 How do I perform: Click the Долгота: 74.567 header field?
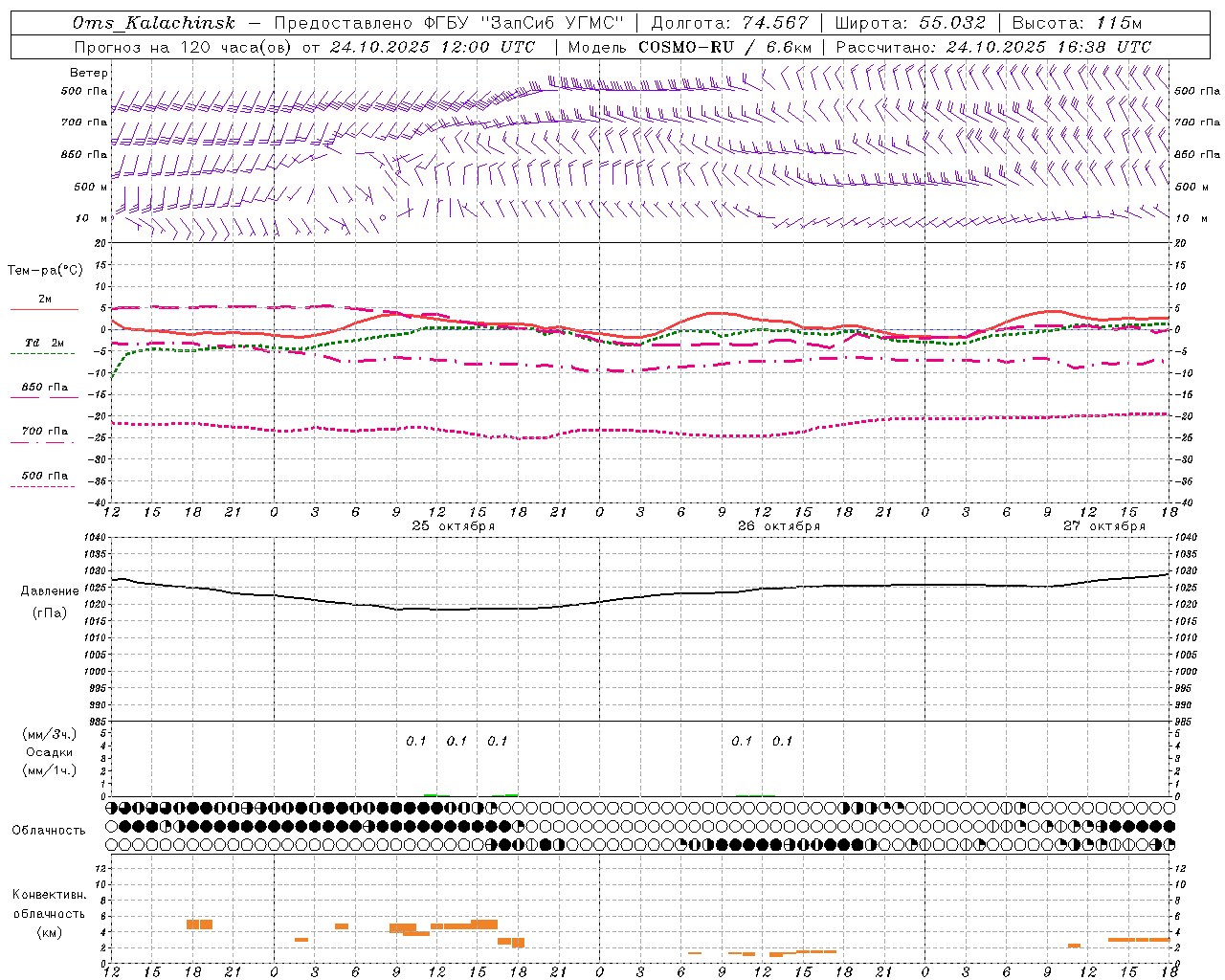click(x=729, y=23)
